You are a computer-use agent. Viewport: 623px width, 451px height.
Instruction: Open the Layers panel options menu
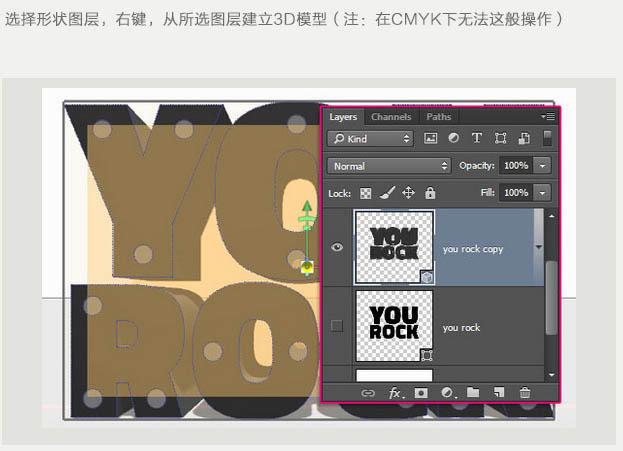[549, 117]
